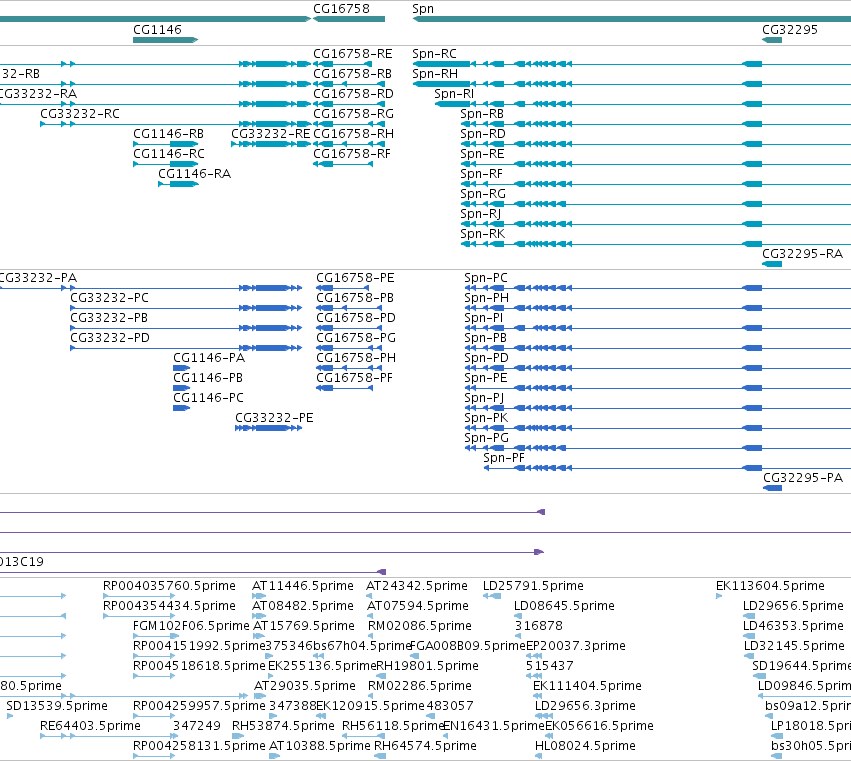Image resolution: width=851 pixels, height=761 pixels.
Task: Select transcript CG1146-RB
Action: [168, 134]
